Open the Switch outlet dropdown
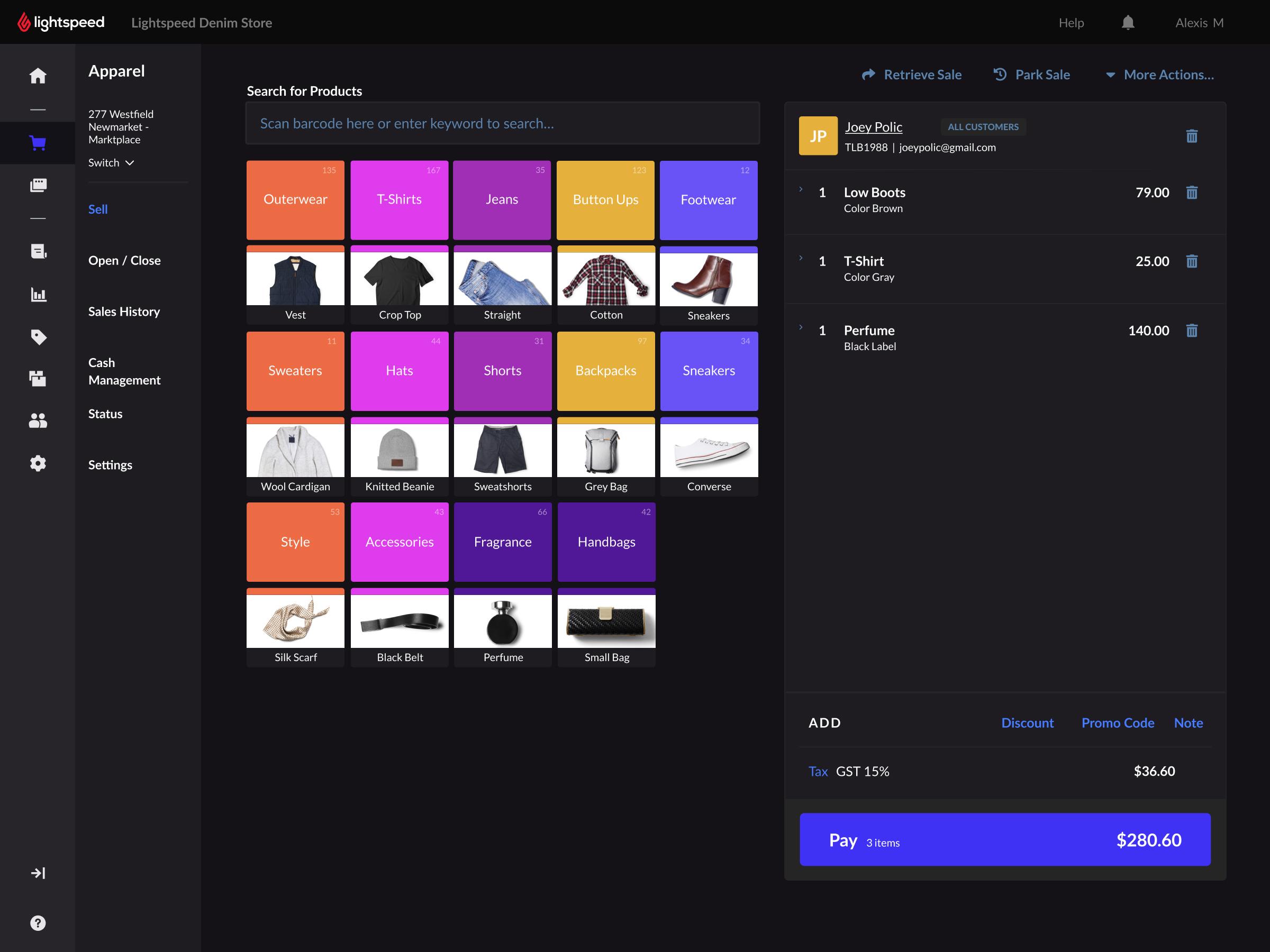1270x952 pixels. pyautogui.click(x=111, y=162)
